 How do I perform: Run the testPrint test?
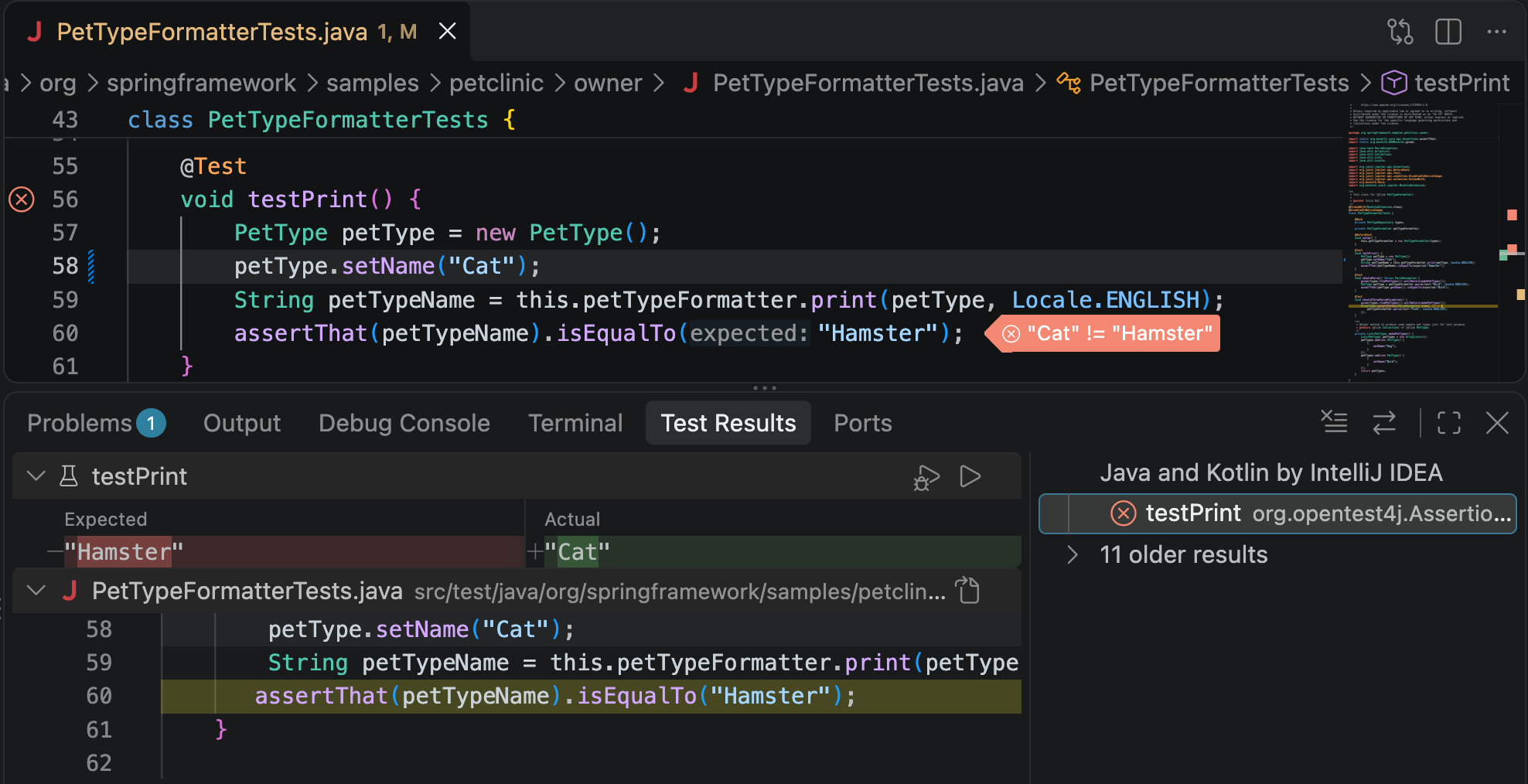[970, 476]
